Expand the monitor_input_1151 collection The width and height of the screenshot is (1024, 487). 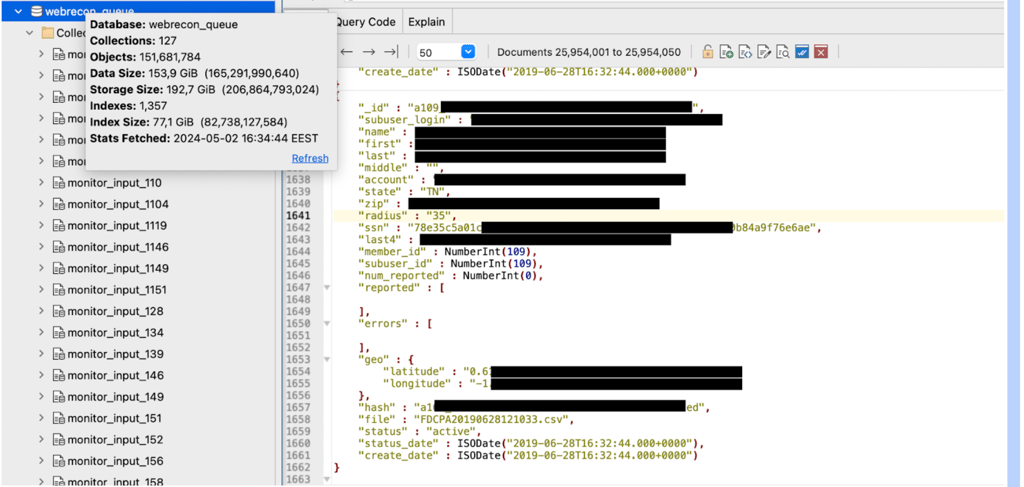point(41,290)
